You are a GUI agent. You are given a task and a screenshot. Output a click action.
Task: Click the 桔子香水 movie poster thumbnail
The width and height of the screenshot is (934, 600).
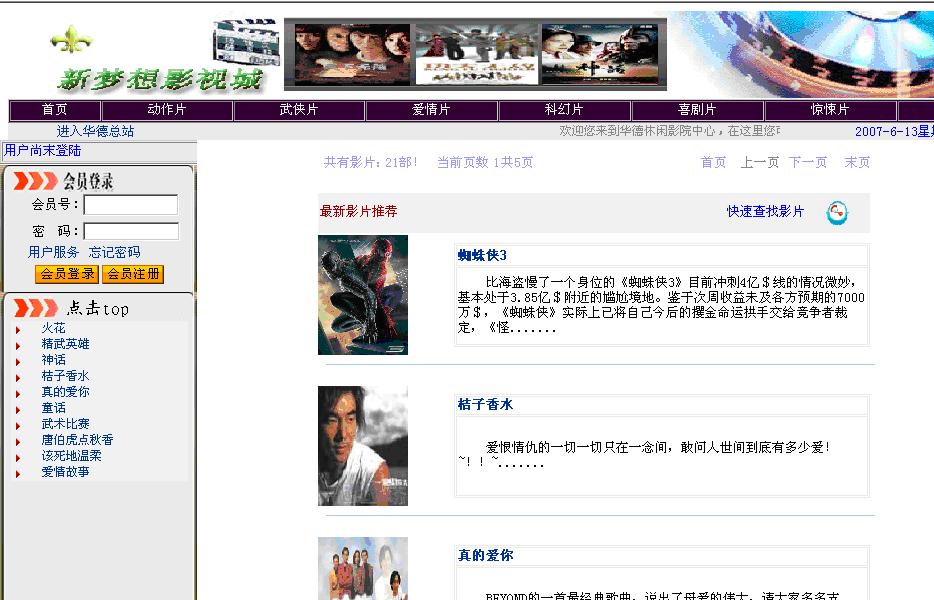(x=363, y=446)
